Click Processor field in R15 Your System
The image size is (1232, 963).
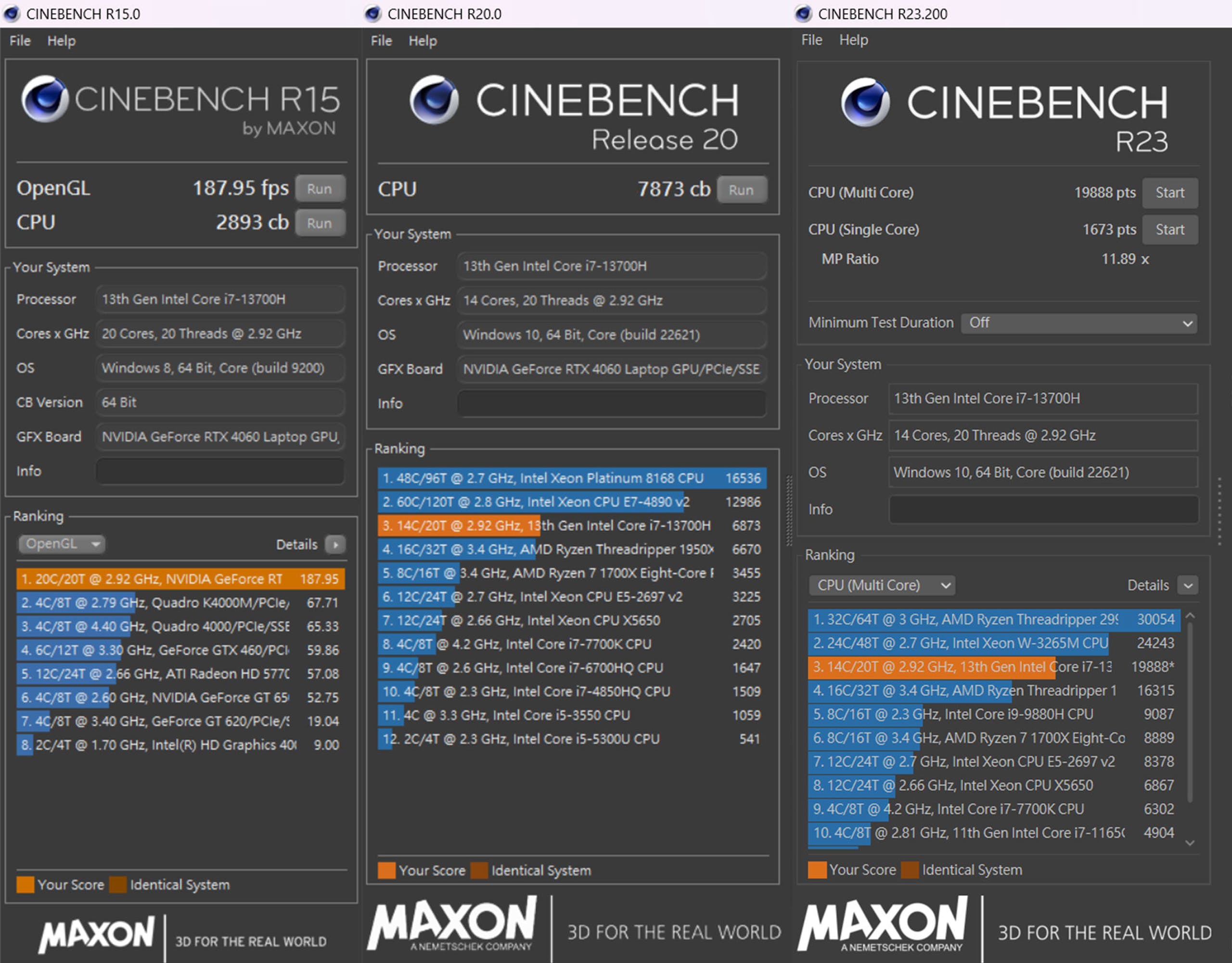(x=220, y=299)
